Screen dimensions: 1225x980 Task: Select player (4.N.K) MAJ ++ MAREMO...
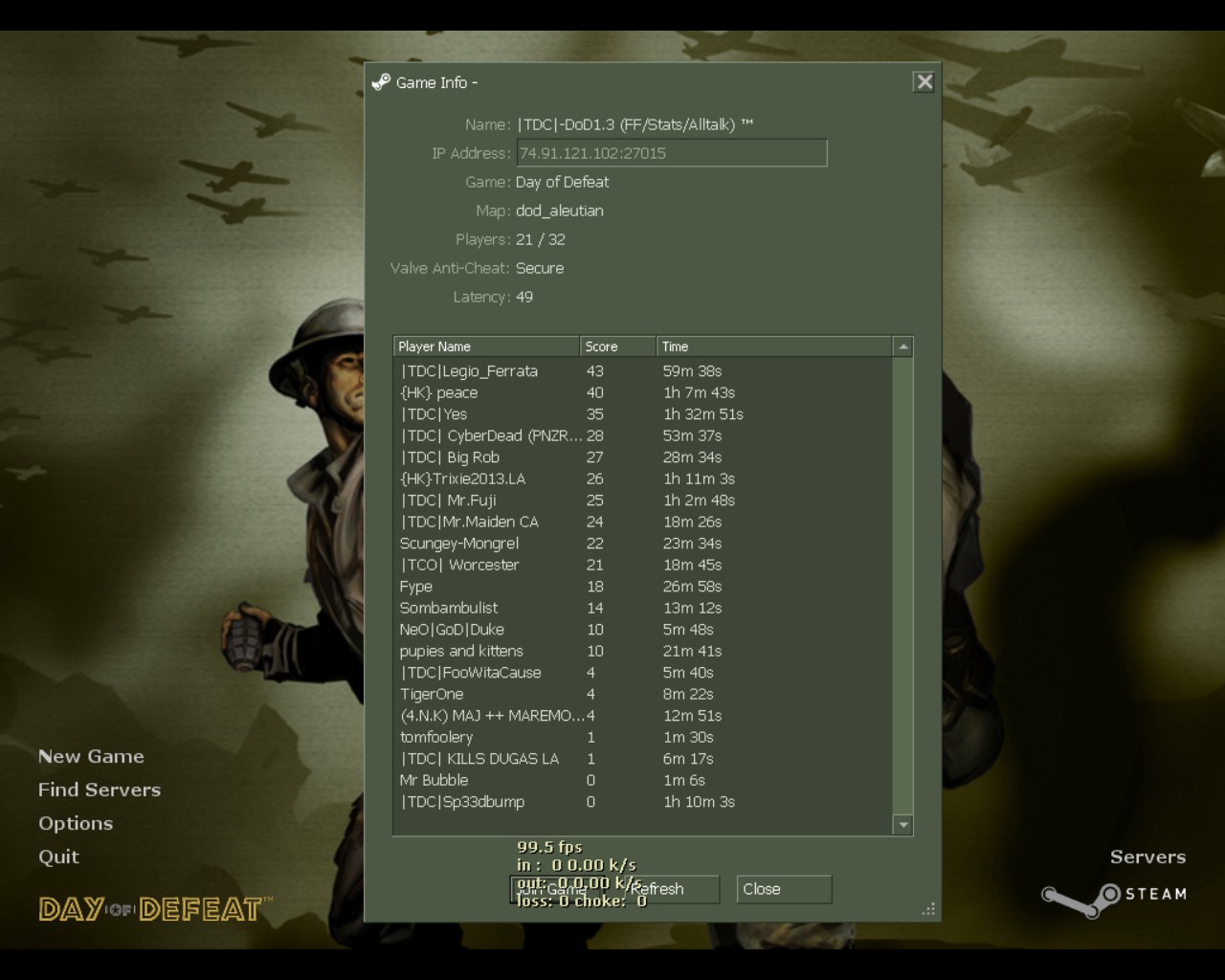tap(643, 716)
